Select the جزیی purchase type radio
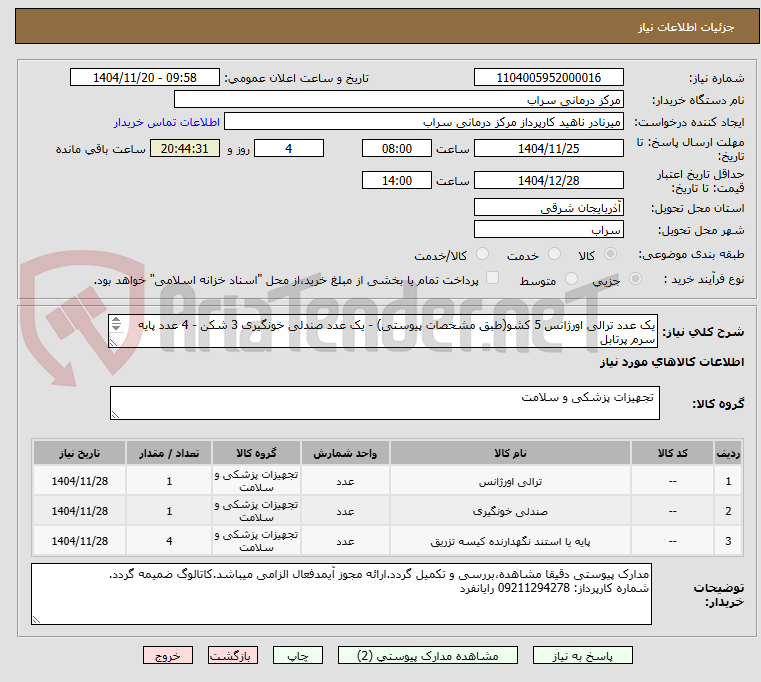The width and height of the screenshot is (761, 682). point(635,279)
